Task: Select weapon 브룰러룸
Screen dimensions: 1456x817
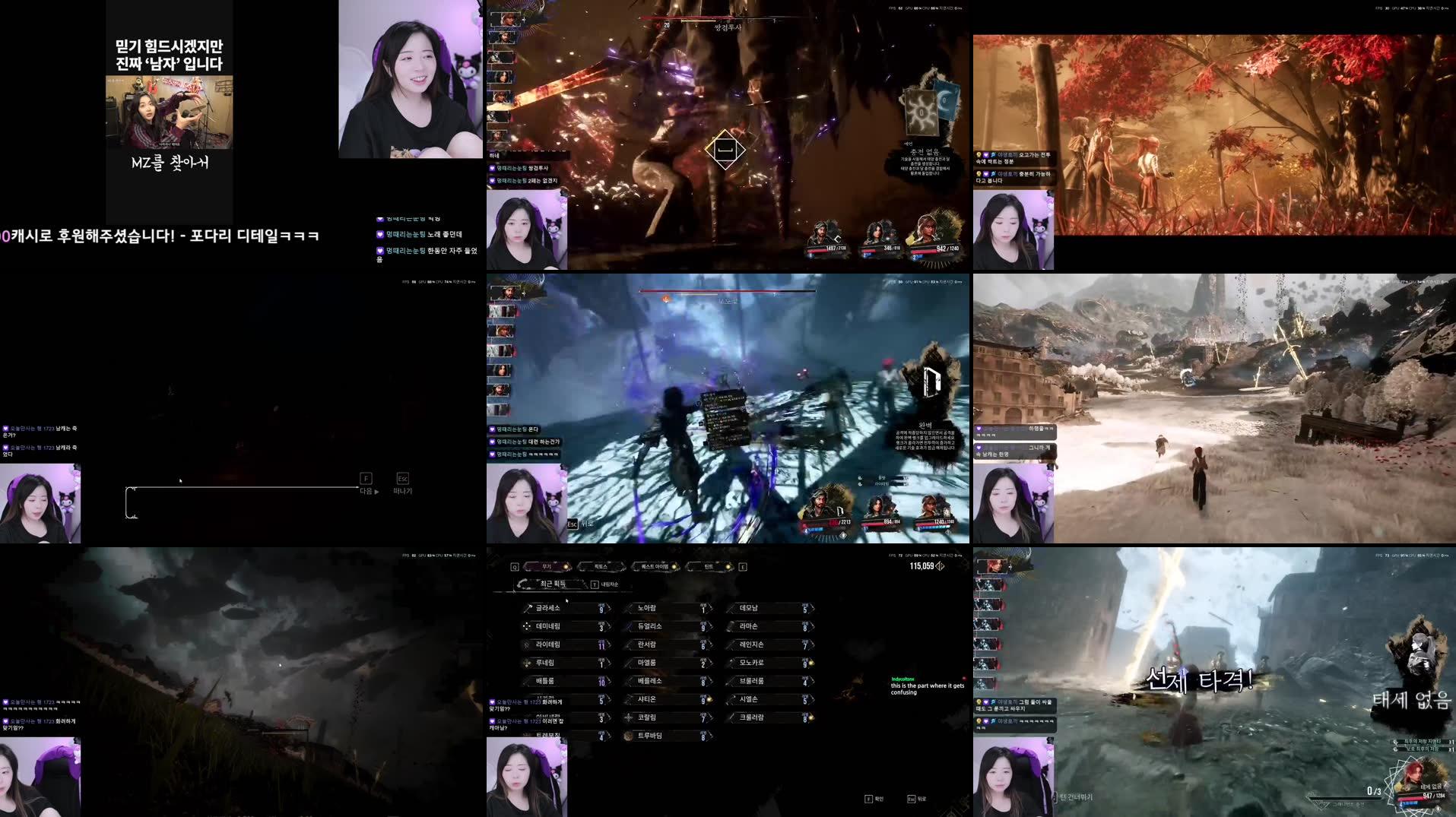Action: pyautogui.click(x=769, y=681)
